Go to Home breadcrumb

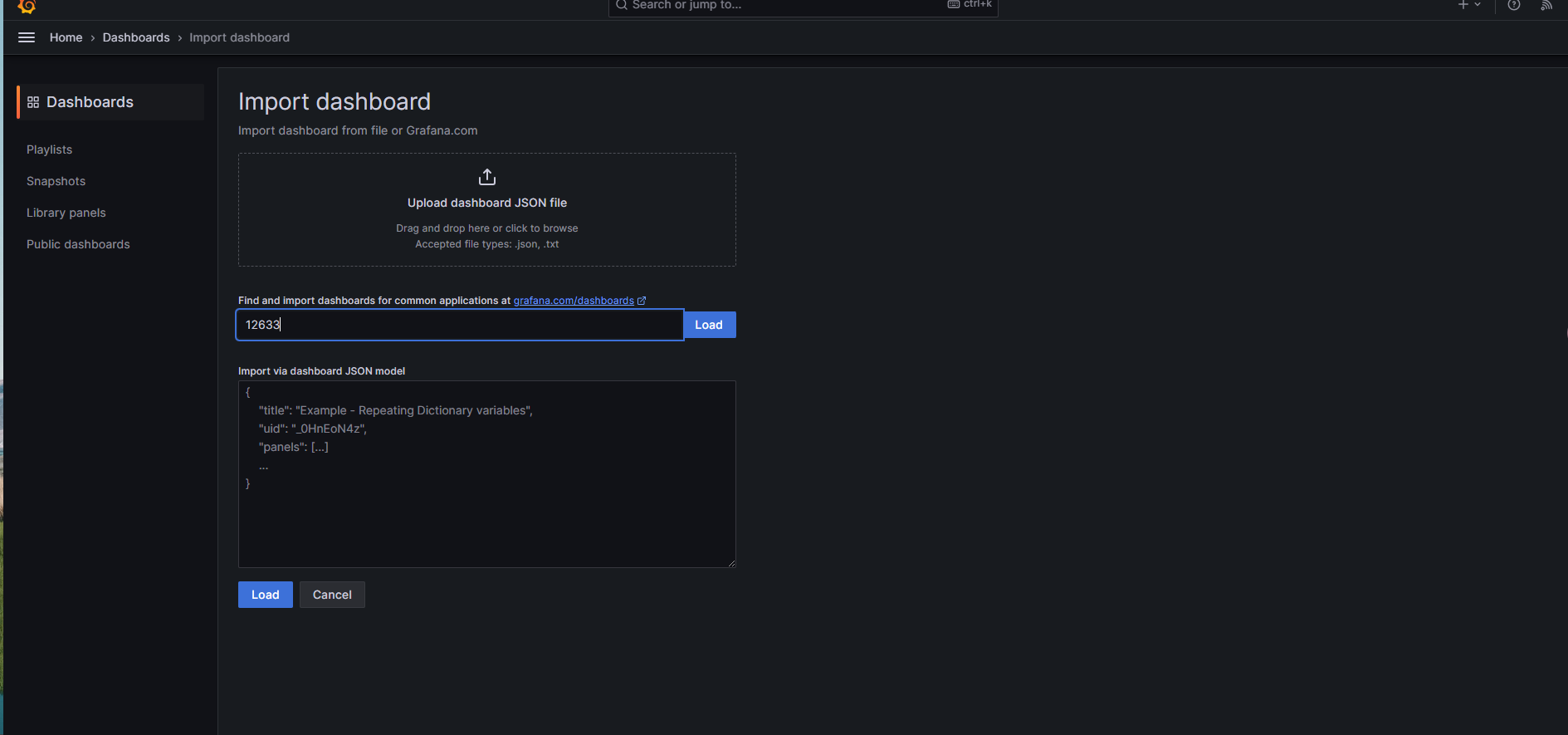coord(66,37)
